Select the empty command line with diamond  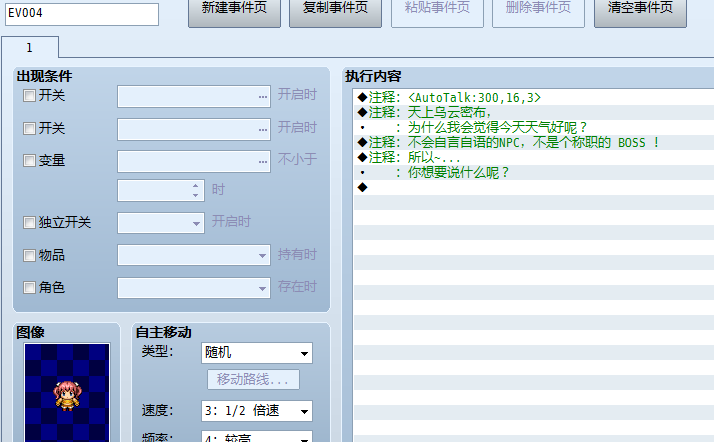pos(534,188)
